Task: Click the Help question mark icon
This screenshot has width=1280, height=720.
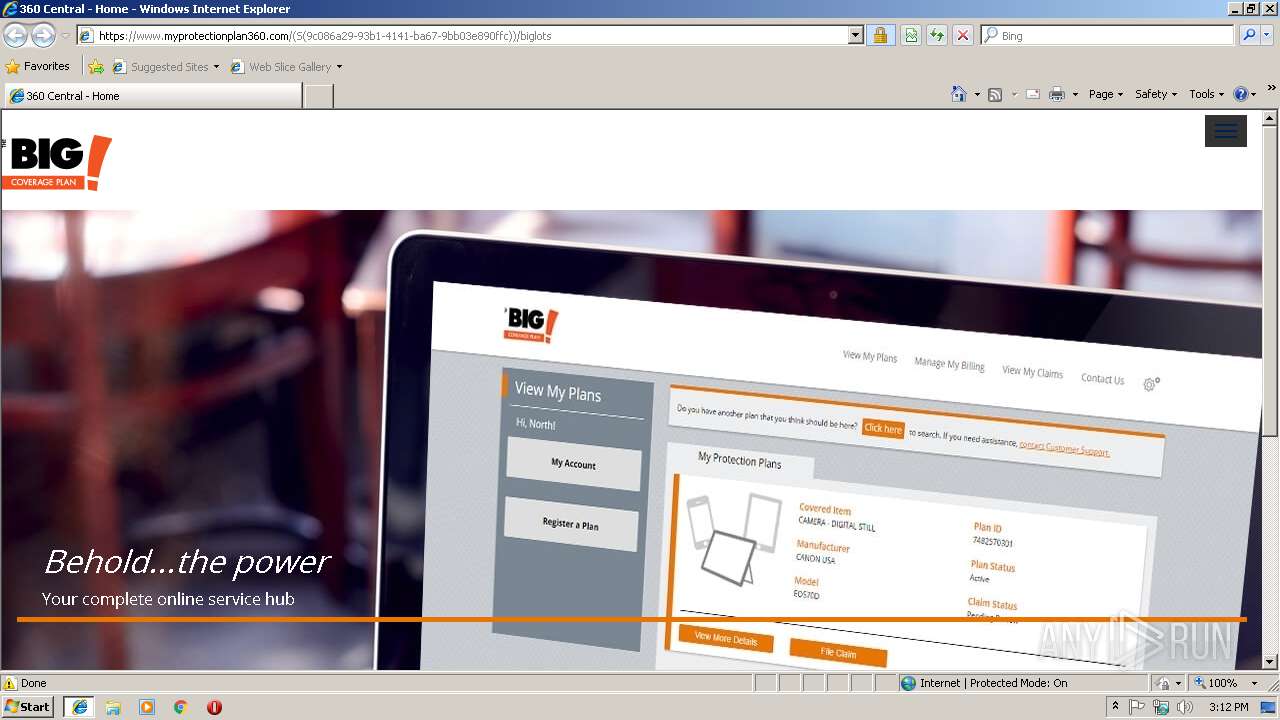Action: [1241, 94]
